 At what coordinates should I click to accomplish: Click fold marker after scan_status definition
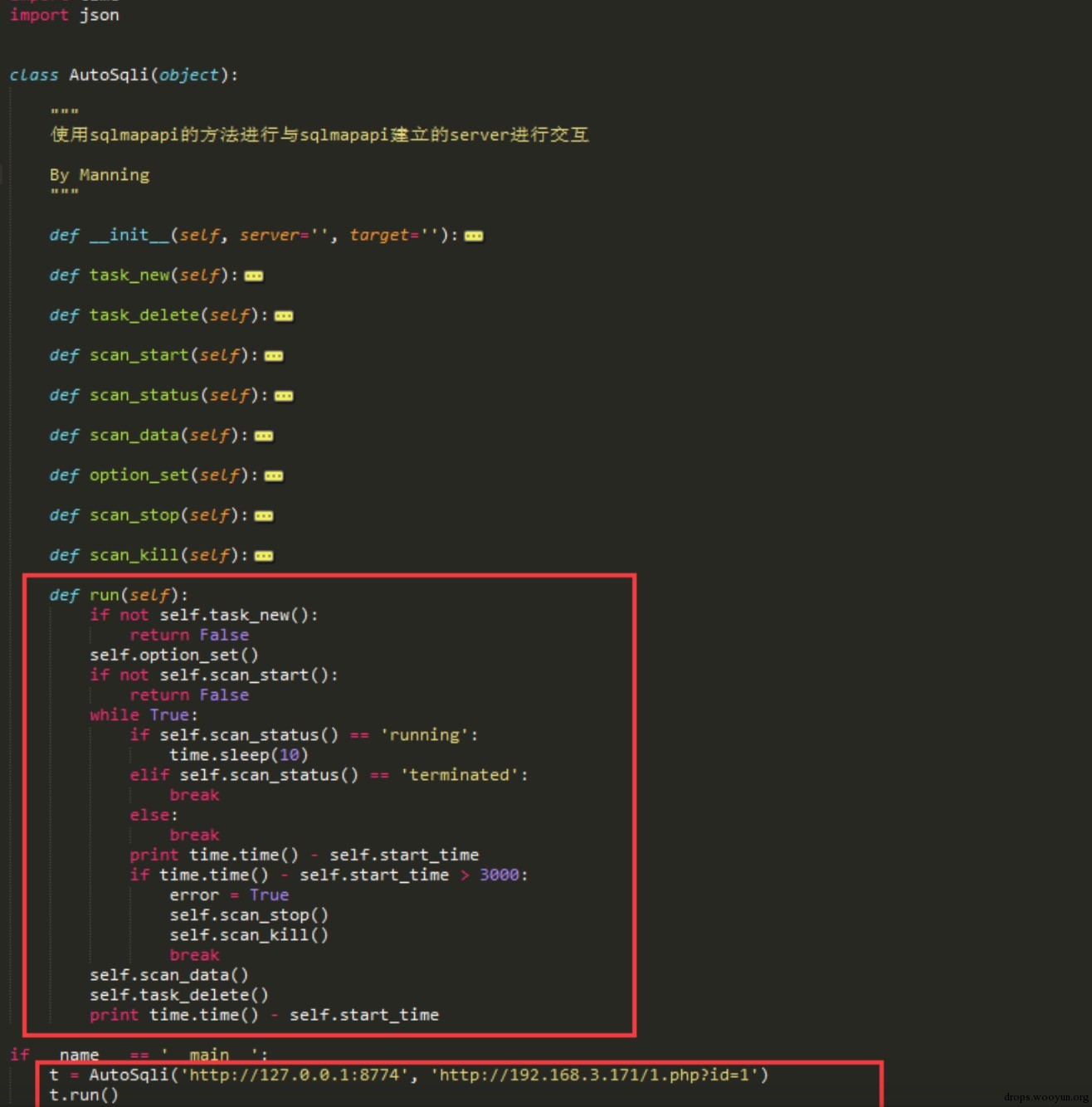click(284, 396)
